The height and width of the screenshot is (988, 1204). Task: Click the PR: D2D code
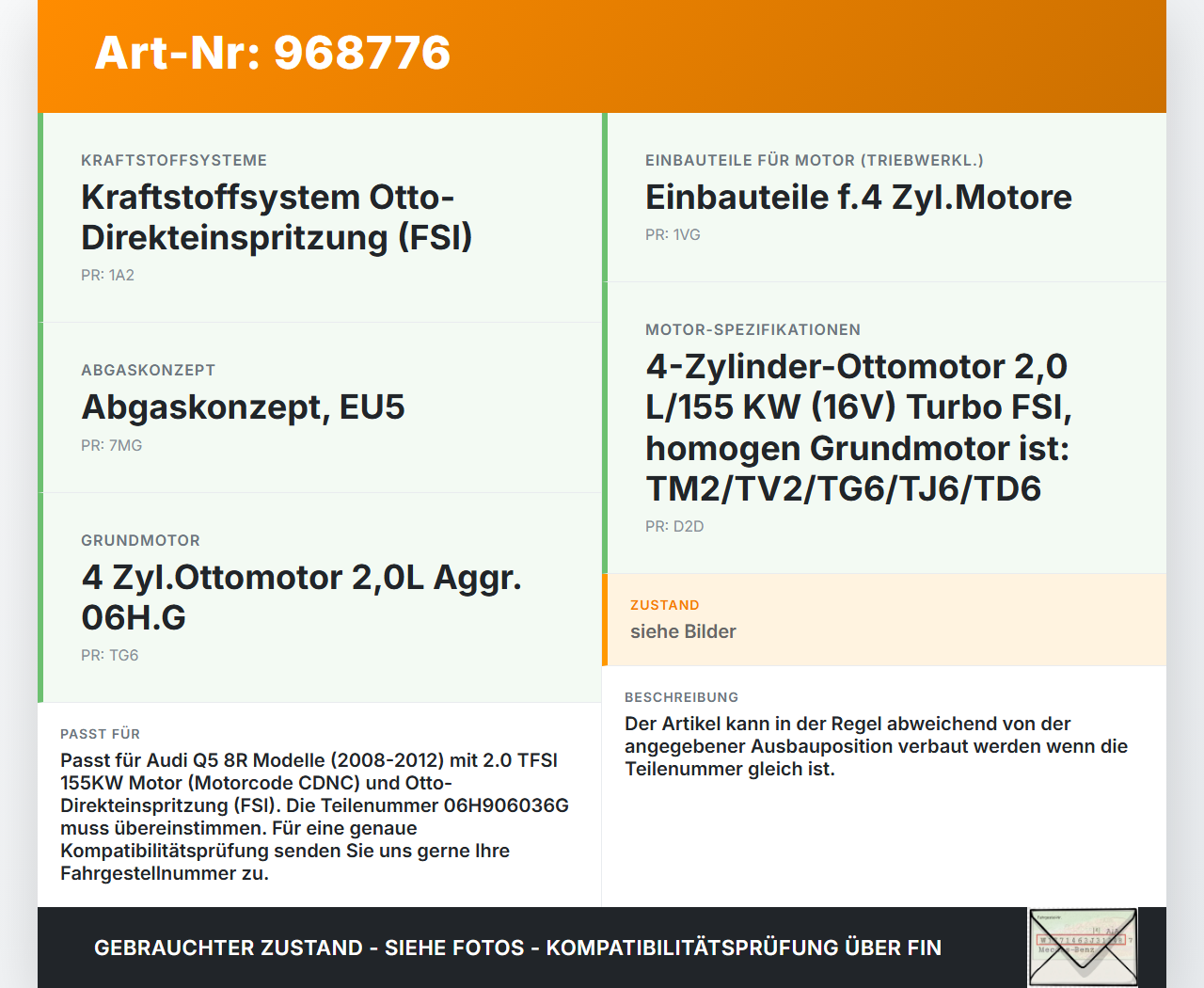674,526
